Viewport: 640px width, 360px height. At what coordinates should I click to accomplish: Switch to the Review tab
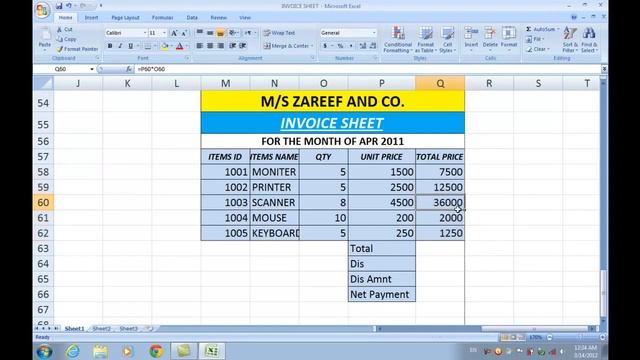(218, 18)
